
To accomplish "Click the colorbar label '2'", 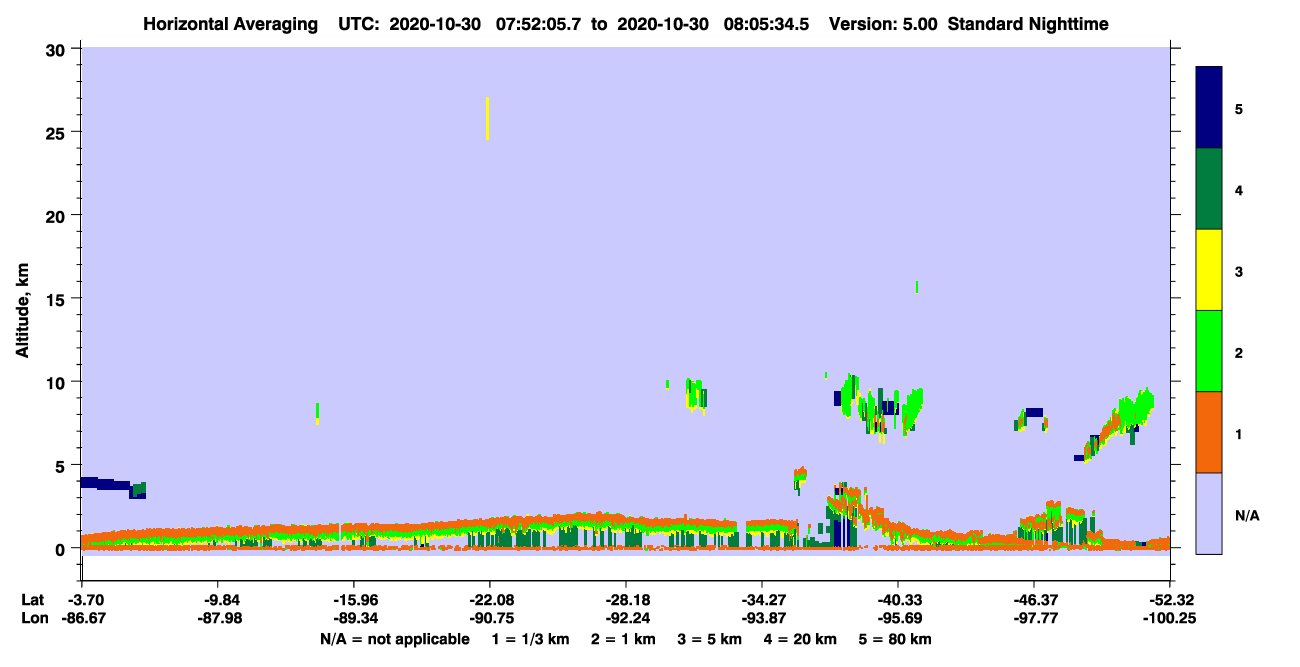I will coord(1239,351).
